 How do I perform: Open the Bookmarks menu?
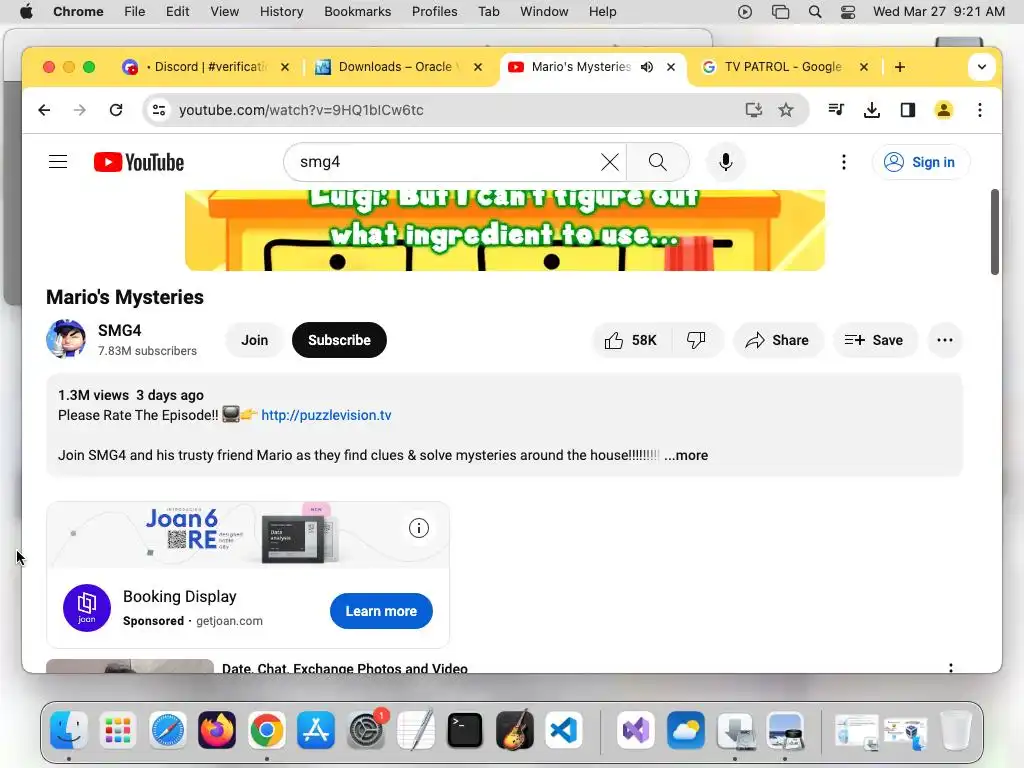tap(357, 12)
